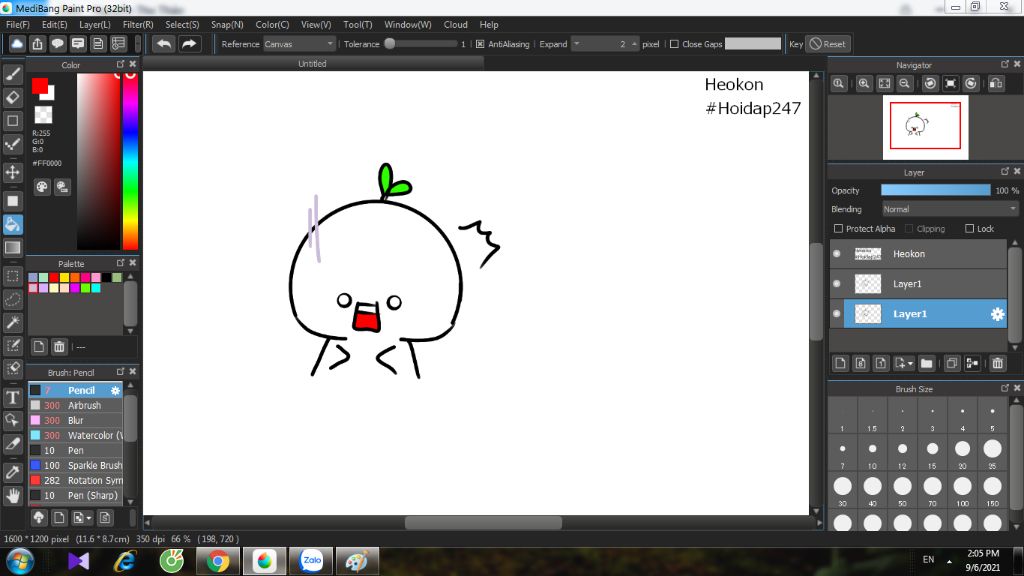Increase the Expand pixel value stepper
This screenshot has width=1024, height=576.
634,42
